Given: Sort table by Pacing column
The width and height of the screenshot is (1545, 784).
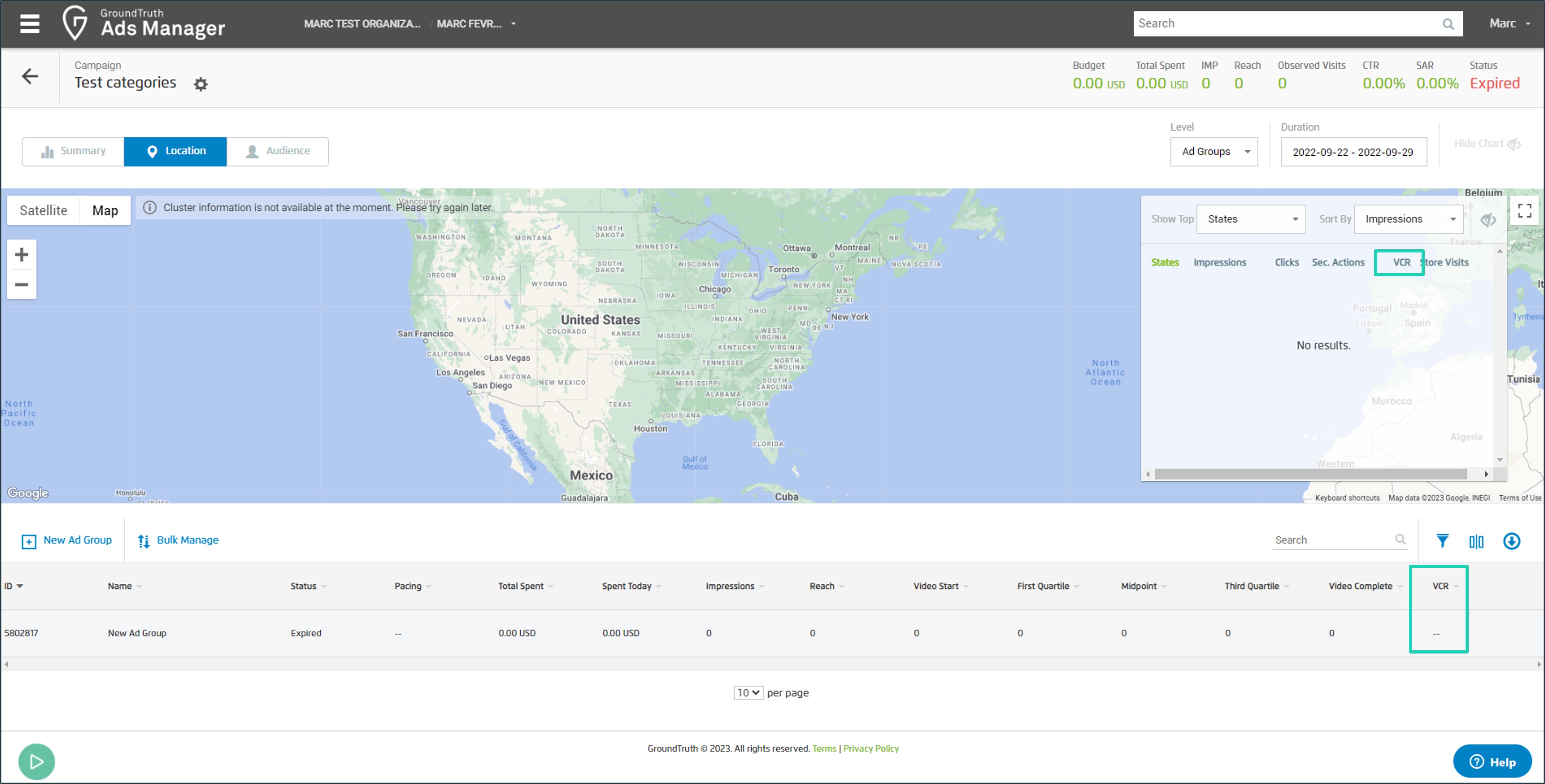Looking at the screenshot, I should point(412,585).
